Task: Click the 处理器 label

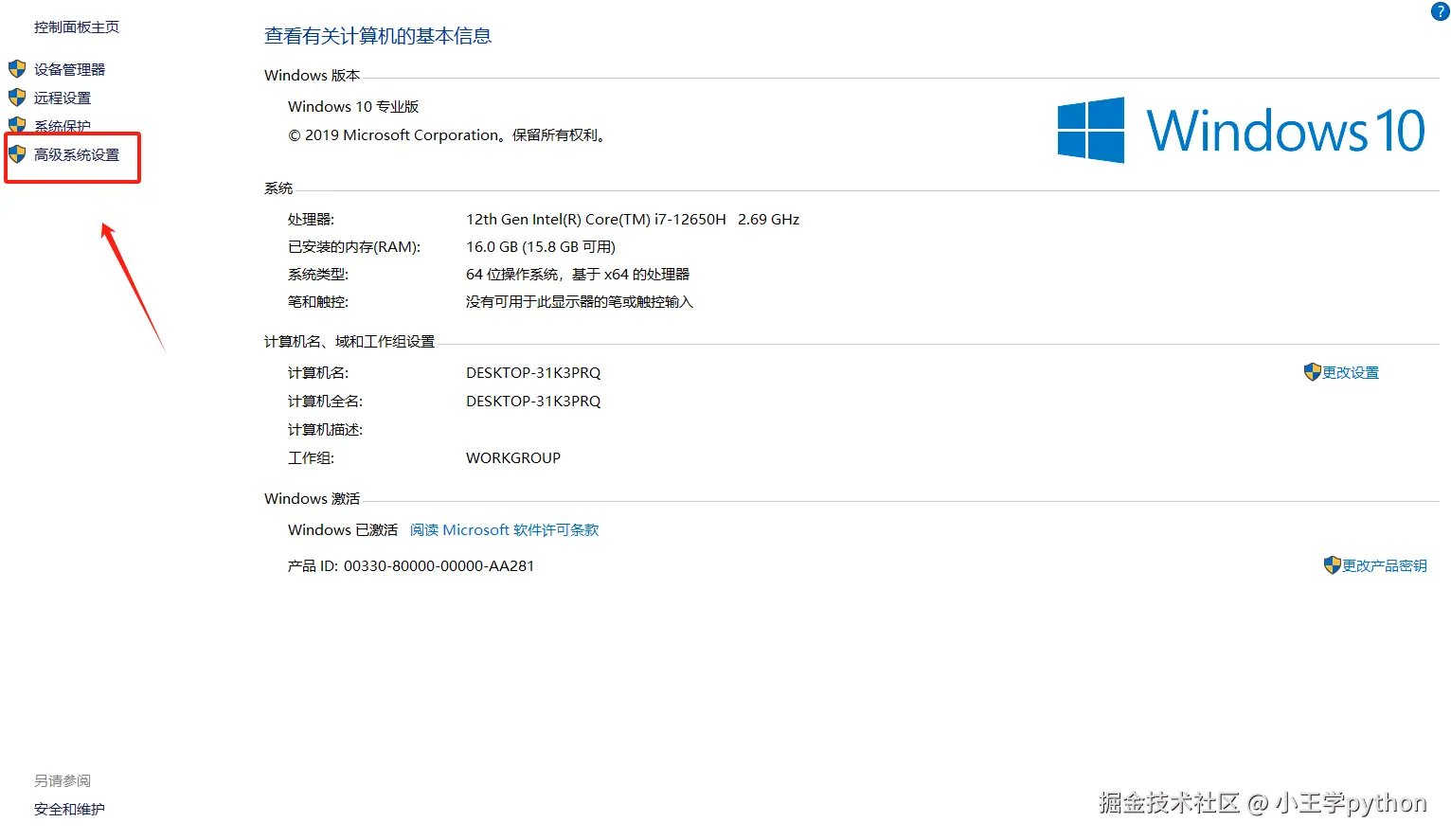Action: (311, 219)
